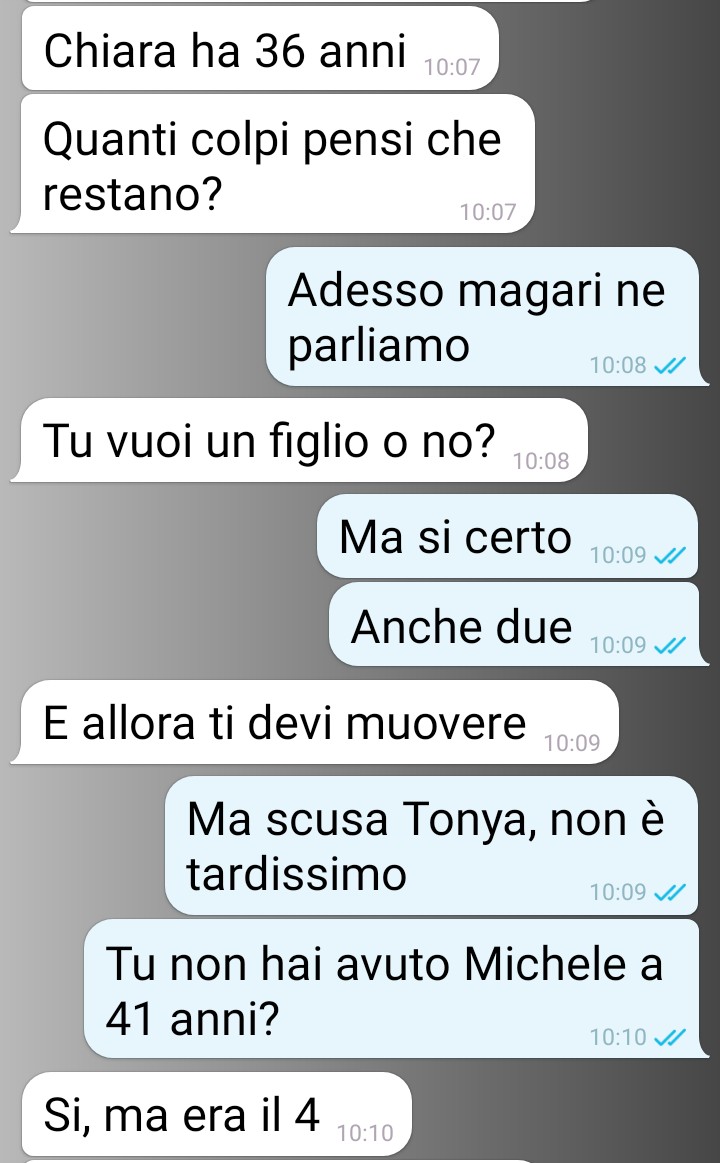720x1163 pixels.
Task: Click 10:09 timestamp on 'E allora ti devi muovere'
Action: click(572, 742)
